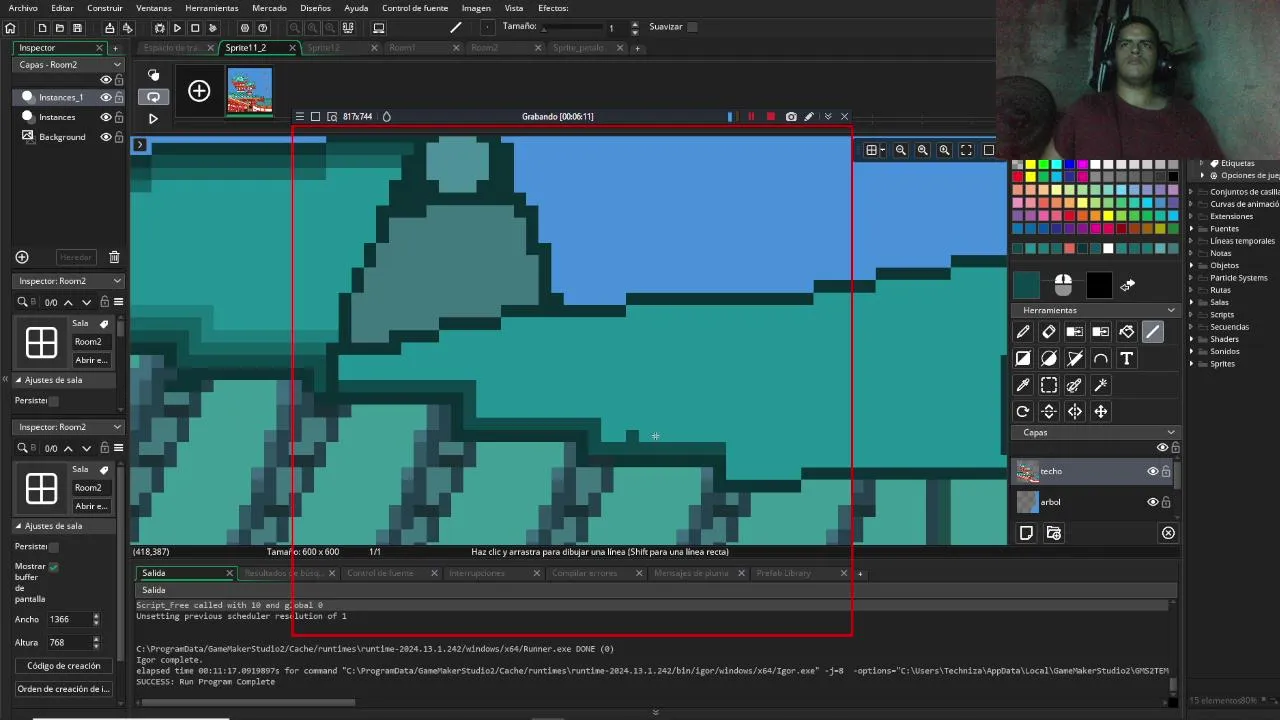
Task: Click the Flip vertical tool
Action: pyautogui.click(x=1049, y=411)
